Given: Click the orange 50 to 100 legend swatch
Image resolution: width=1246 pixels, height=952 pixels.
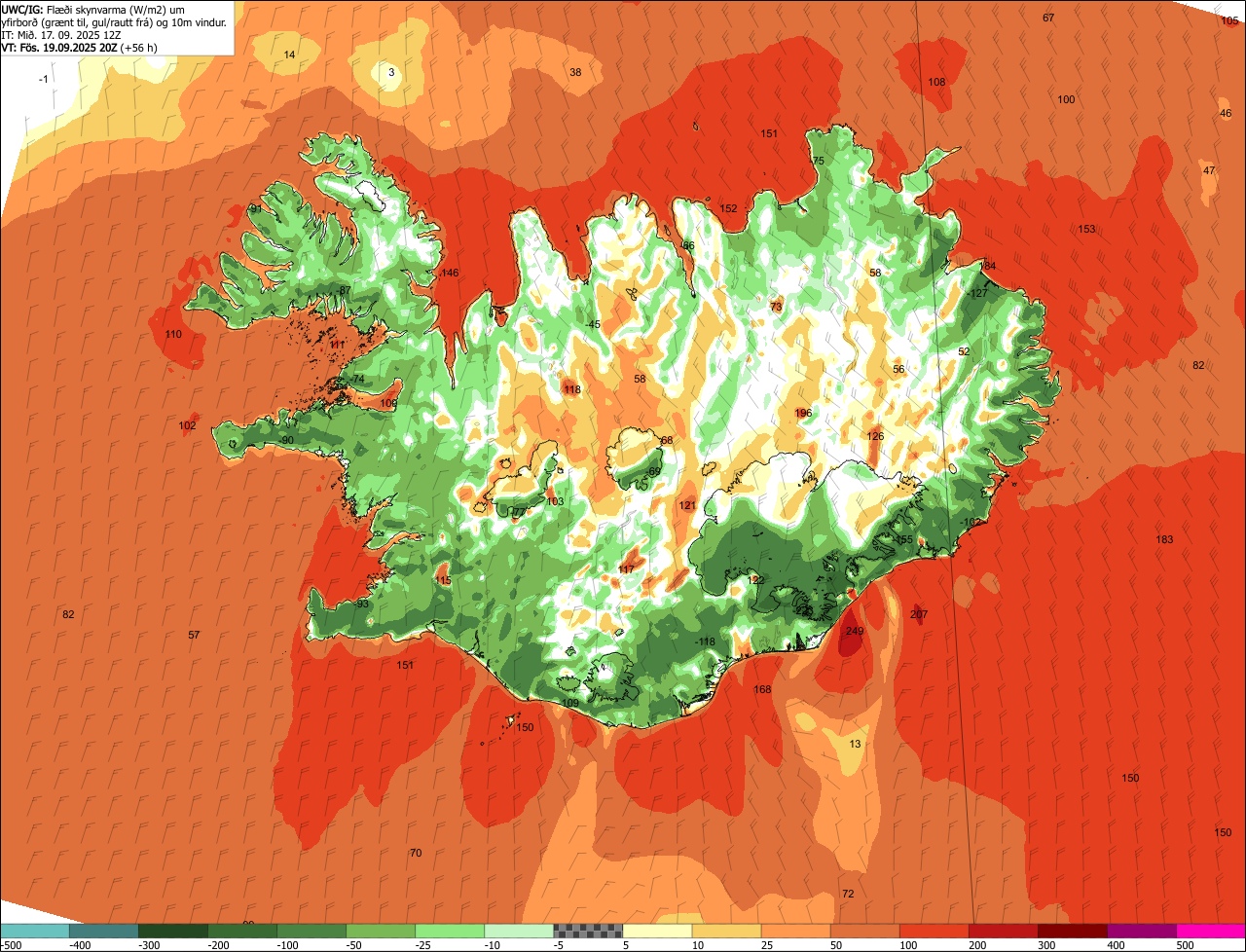Looking at the screenshot, I should click(x=864, y=931).
